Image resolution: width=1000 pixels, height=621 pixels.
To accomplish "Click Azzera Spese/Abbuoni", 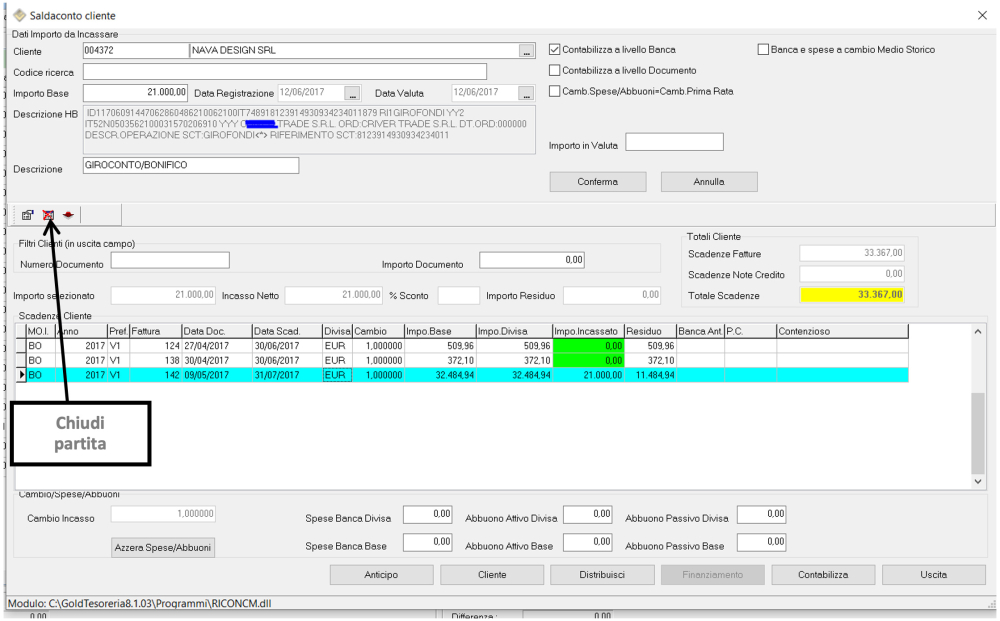I will point(162,548).
